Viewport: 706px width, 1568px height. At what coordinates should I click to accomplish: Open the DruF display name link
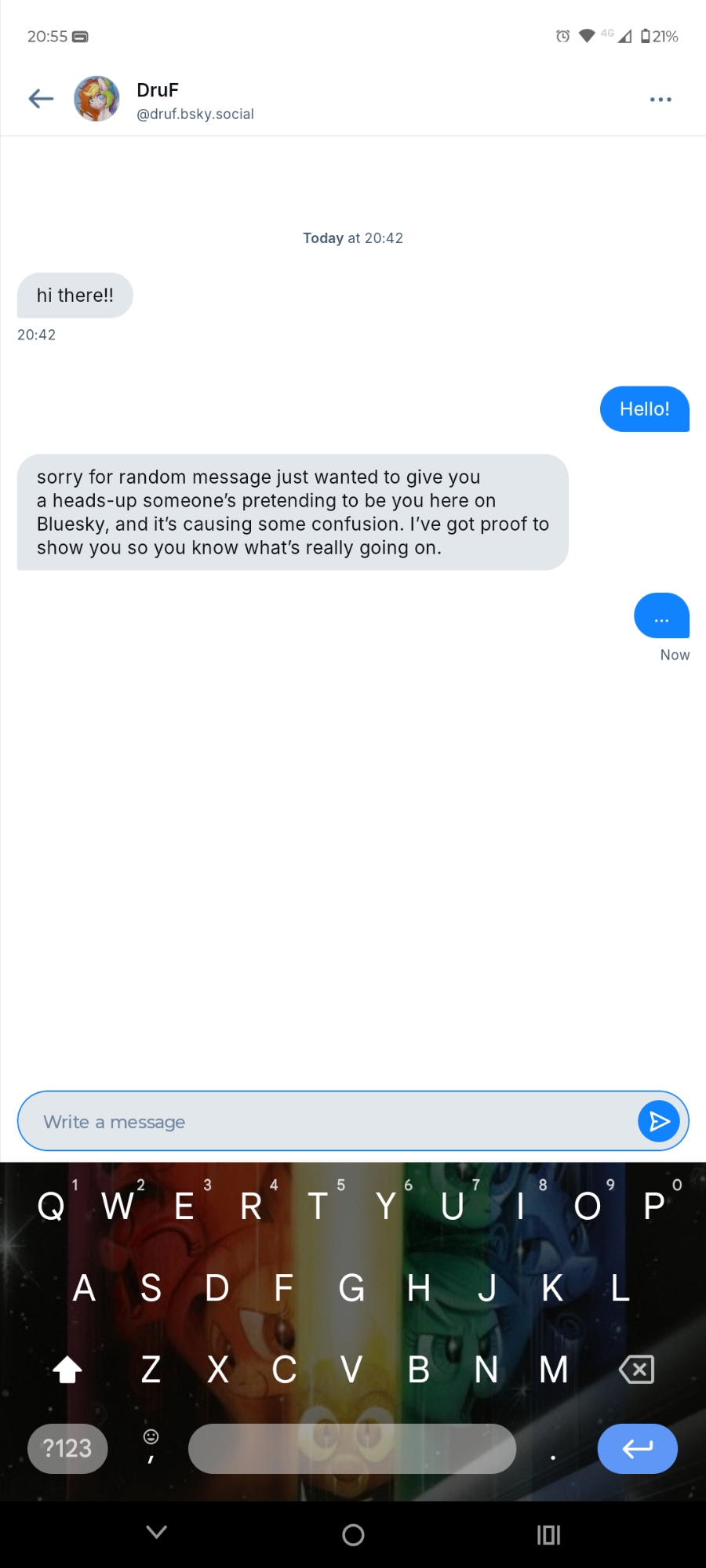158,90
